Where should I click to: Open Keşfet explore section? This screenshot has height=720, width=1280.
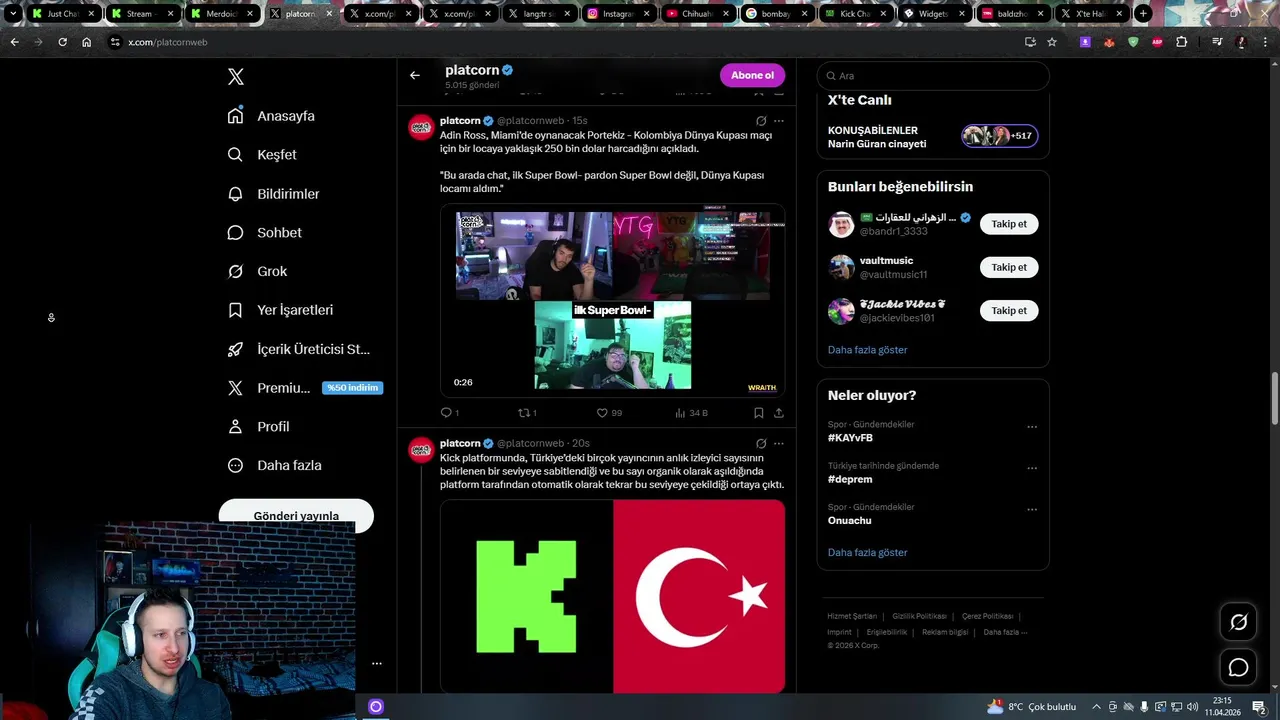[262, 155]
